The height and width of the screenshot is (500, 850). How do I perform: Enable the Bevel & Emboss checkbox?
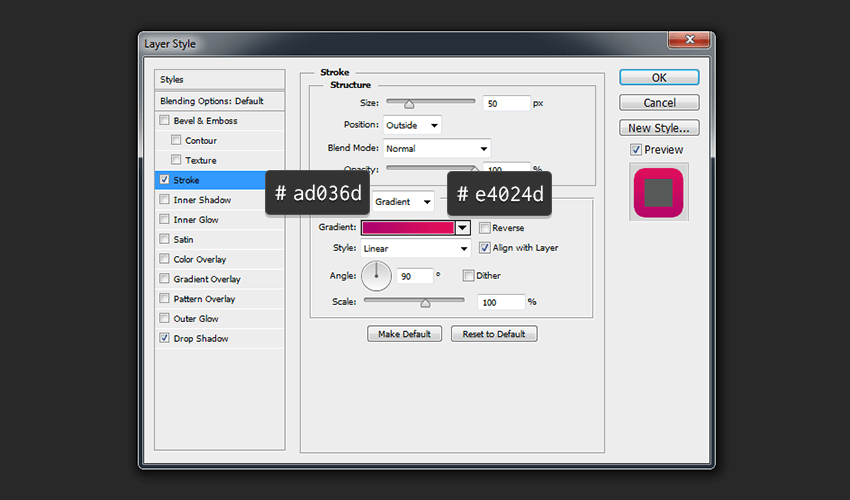tap(164, 121)
